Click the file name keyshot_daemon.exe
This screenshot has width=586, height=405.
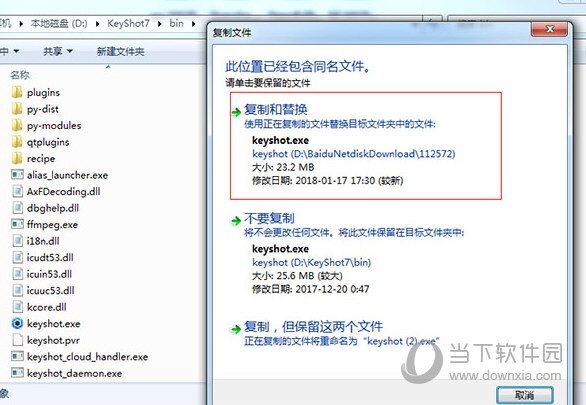[x=74, y=373]
